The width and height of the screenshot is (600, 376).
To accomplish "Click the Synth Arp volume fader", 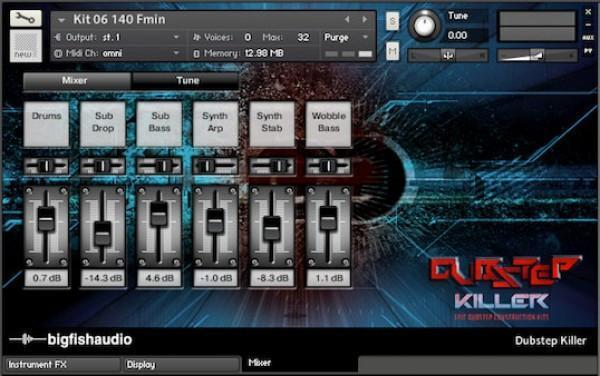I will 215,221.
